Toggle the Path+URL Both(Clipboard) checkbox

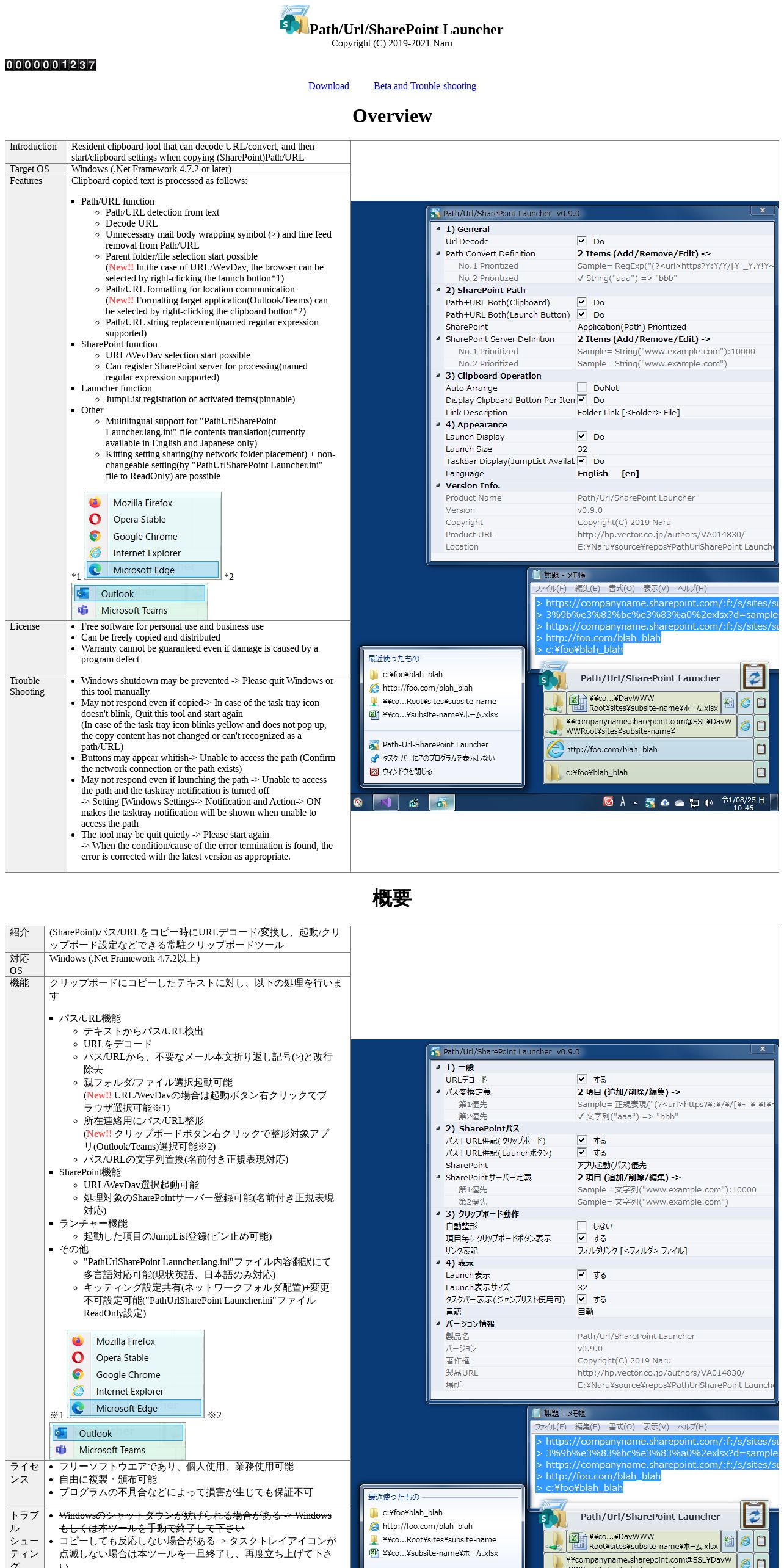pos(582,302)
